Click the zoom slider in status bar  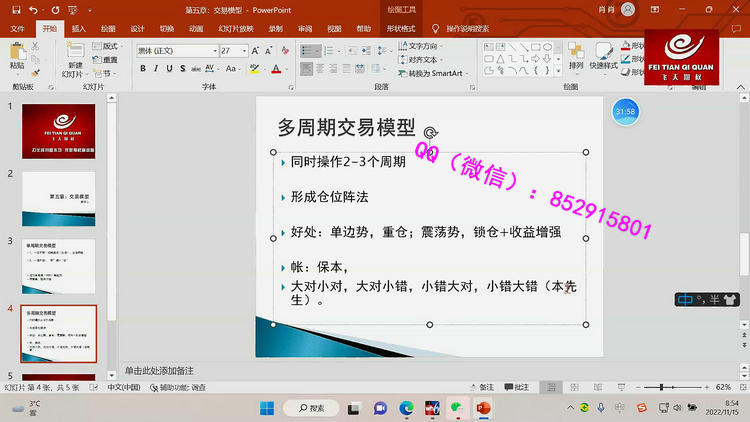[663, 387]
